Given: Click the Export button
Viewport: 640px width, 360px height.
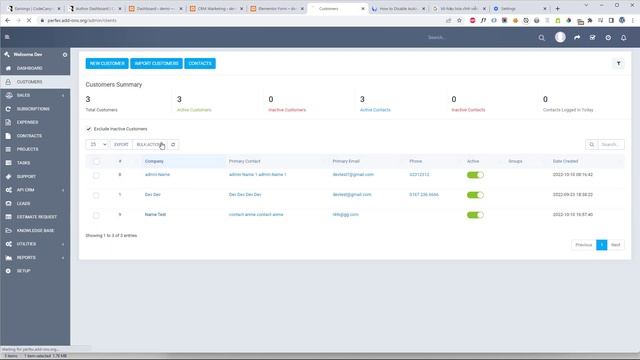Looking at the screenshot, I should coord(121,144).
